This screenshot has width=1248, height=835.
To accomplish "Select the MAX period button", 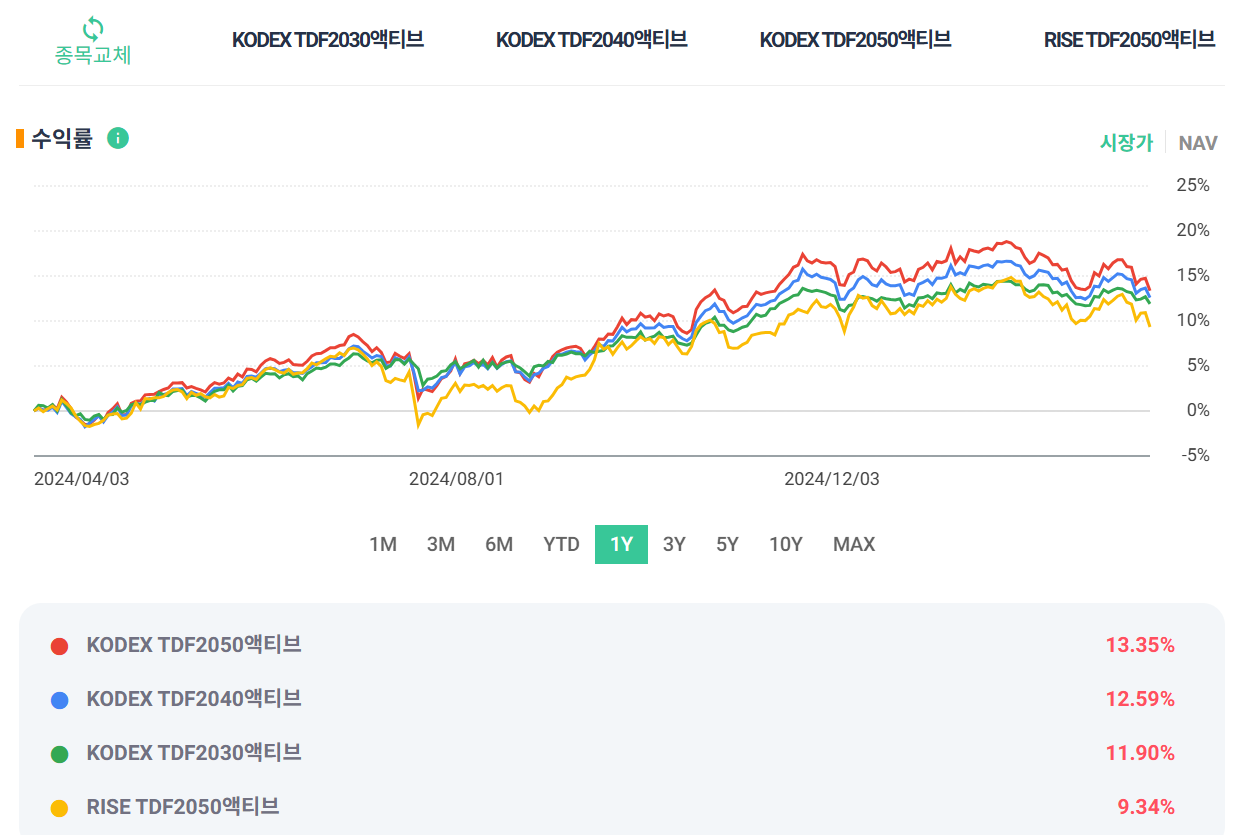I will (x=853, y=544).
